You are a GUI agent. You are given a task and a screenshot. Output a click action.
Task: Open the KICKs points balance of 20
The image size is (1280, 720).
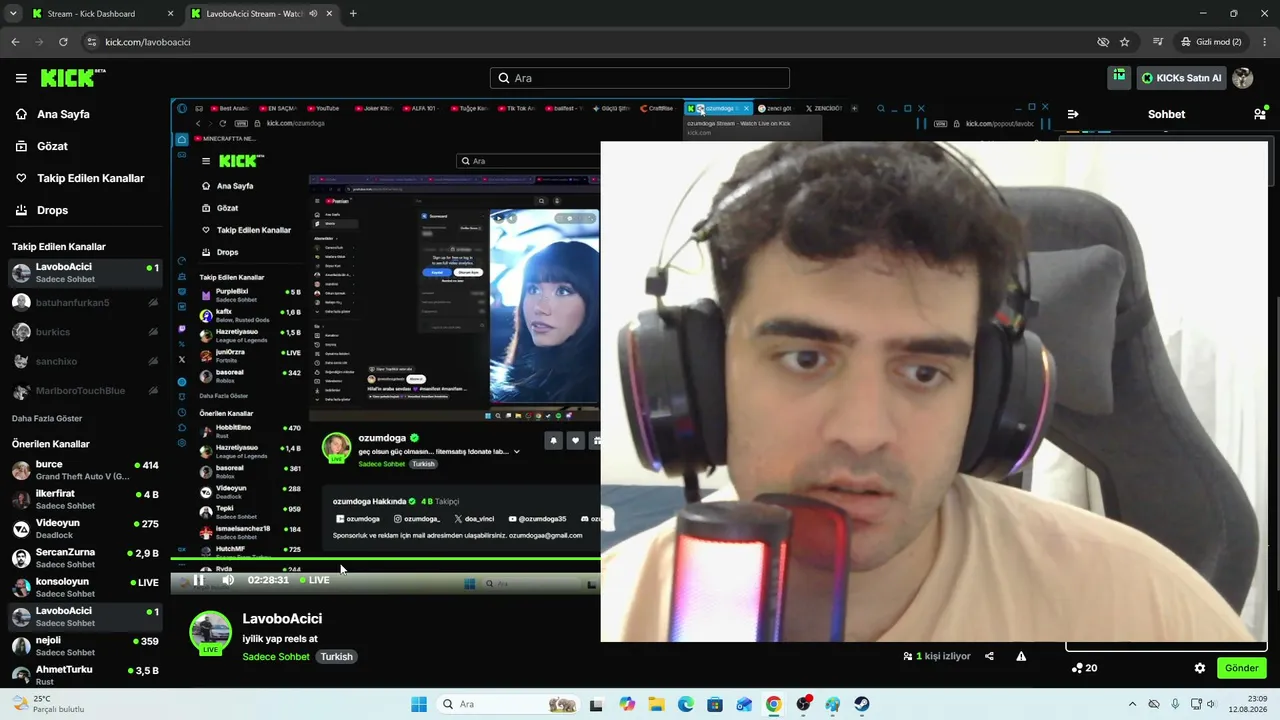[x=1084, y=668]
